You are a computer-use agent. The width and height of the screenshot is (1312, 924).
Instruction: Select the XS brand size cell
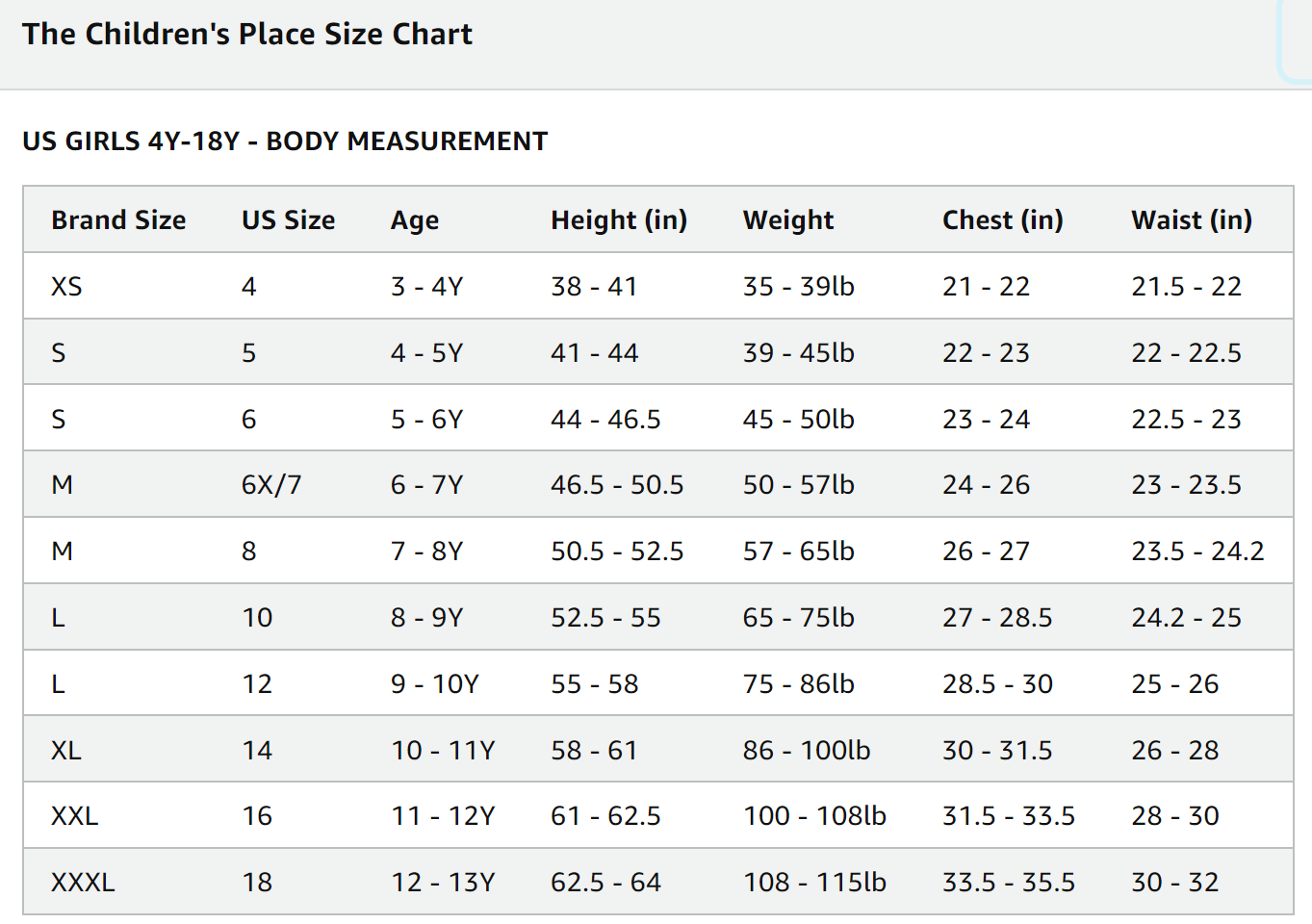pos(66,287)
